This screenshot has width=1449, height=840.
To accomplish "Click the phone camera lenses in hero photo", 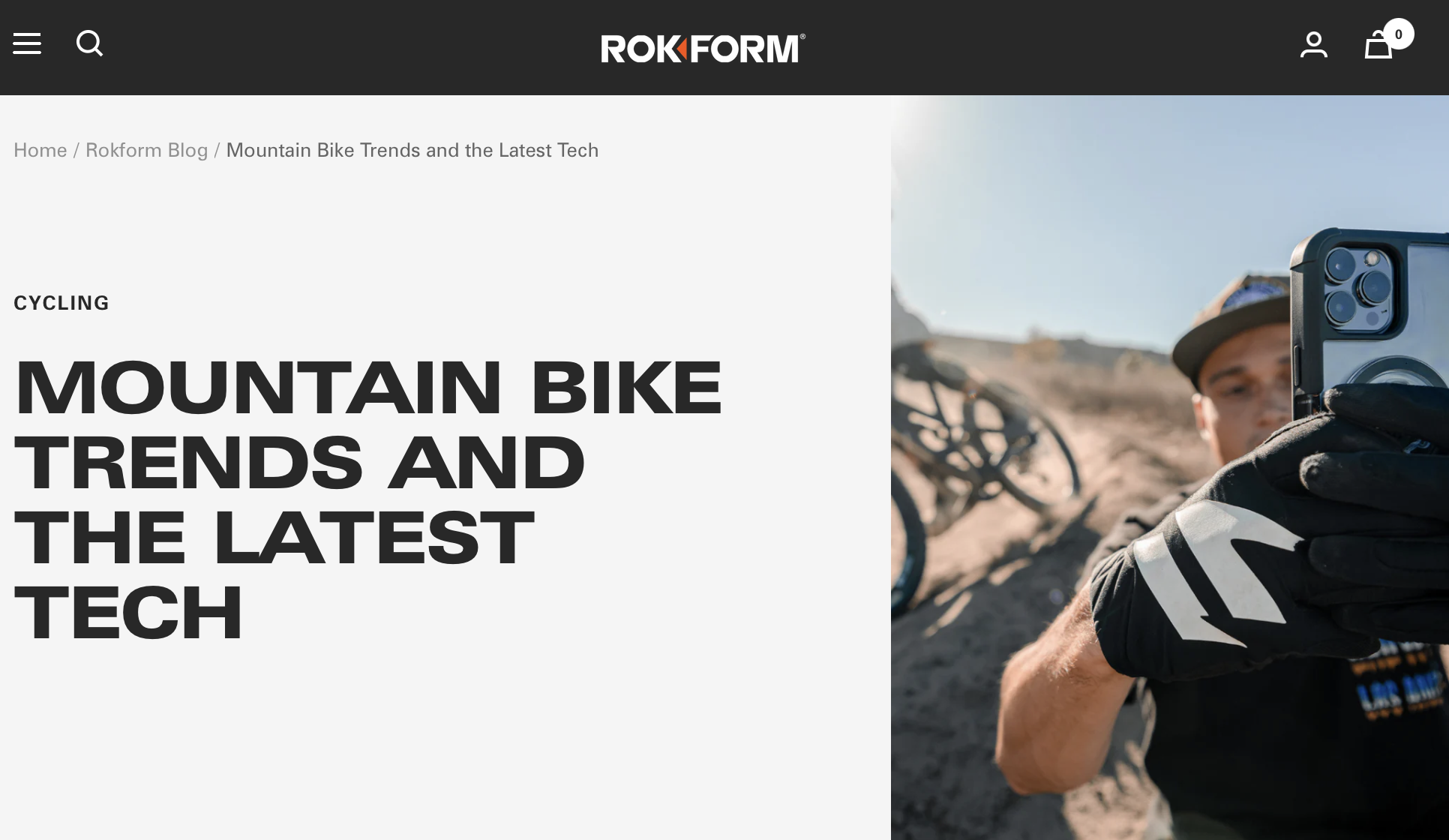I will coord(1358,289).
